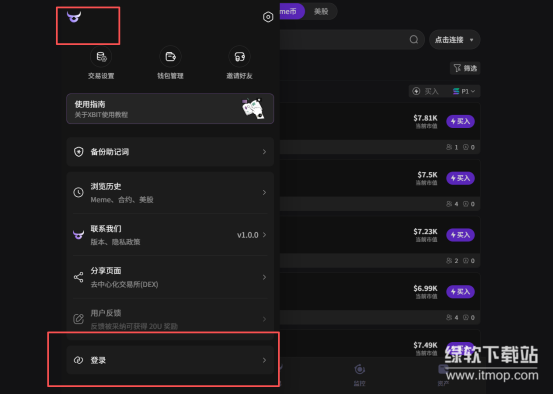Click the link icon beside 登录
Image resolution: width=553 pixels, height=395 pixels.
pyautogui.click(x=78, y=360)
